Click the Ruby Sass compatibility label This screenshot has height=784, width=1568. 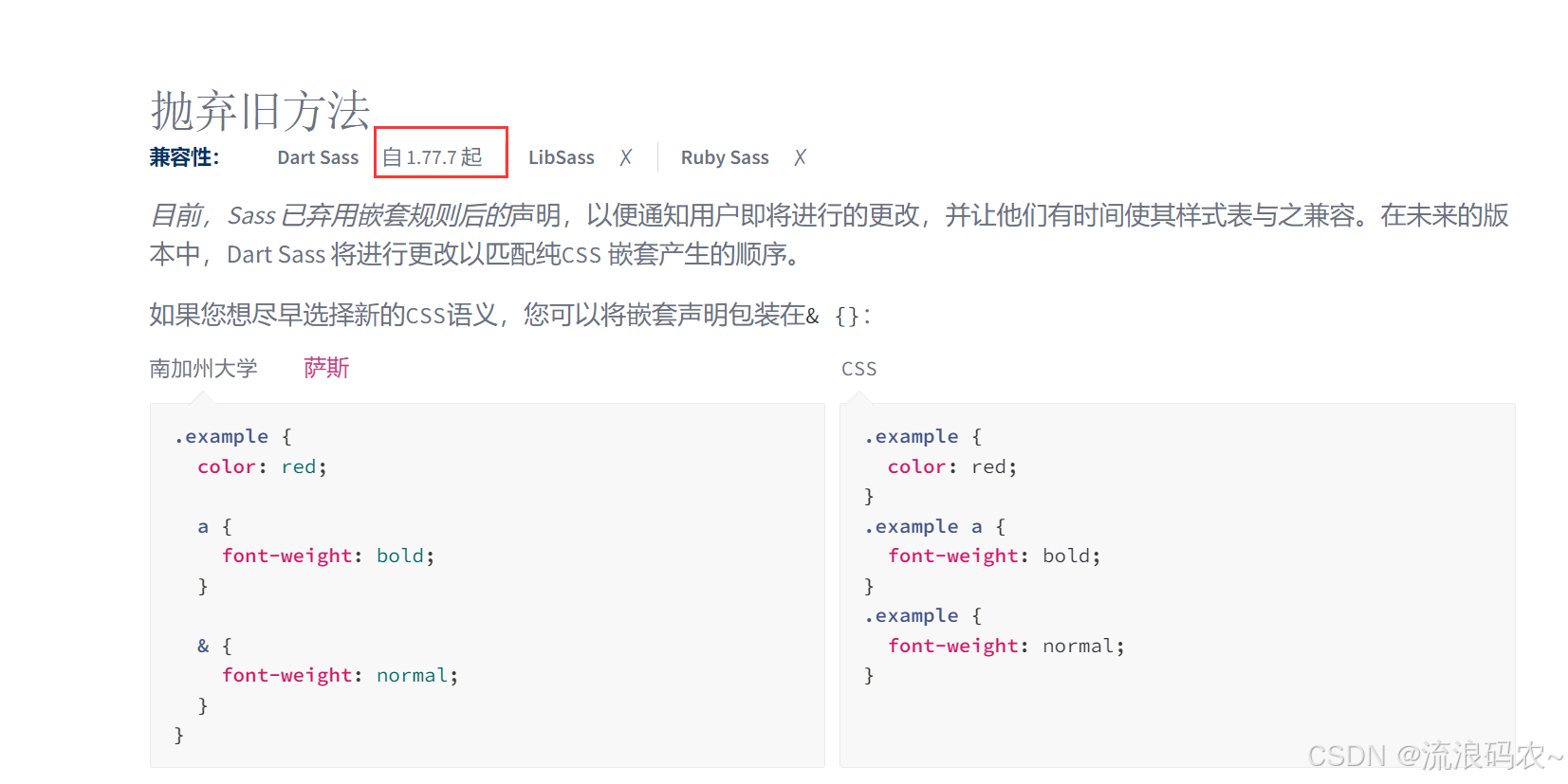725,157
